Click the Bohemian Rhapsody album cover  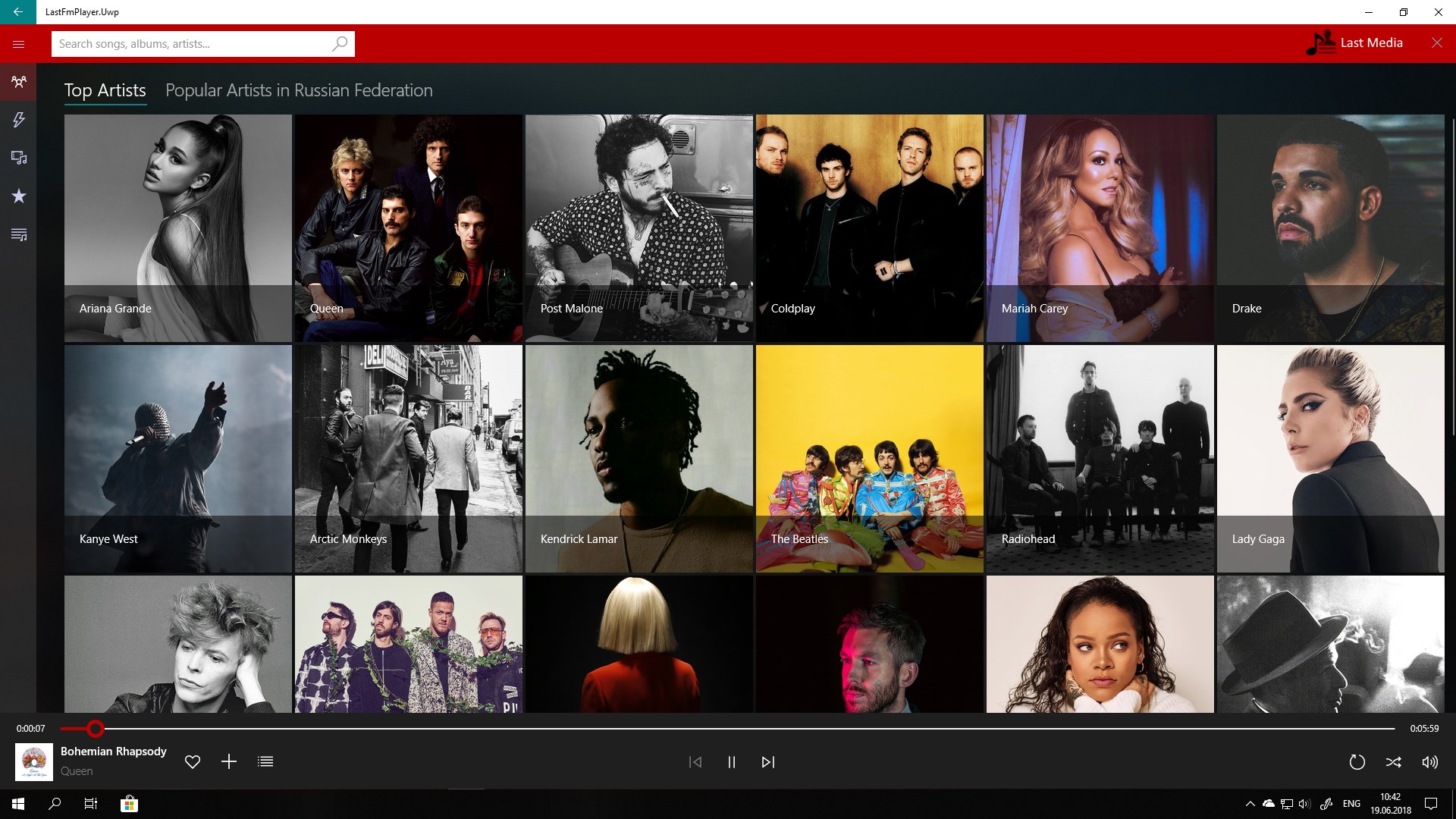tap(34, 762)
